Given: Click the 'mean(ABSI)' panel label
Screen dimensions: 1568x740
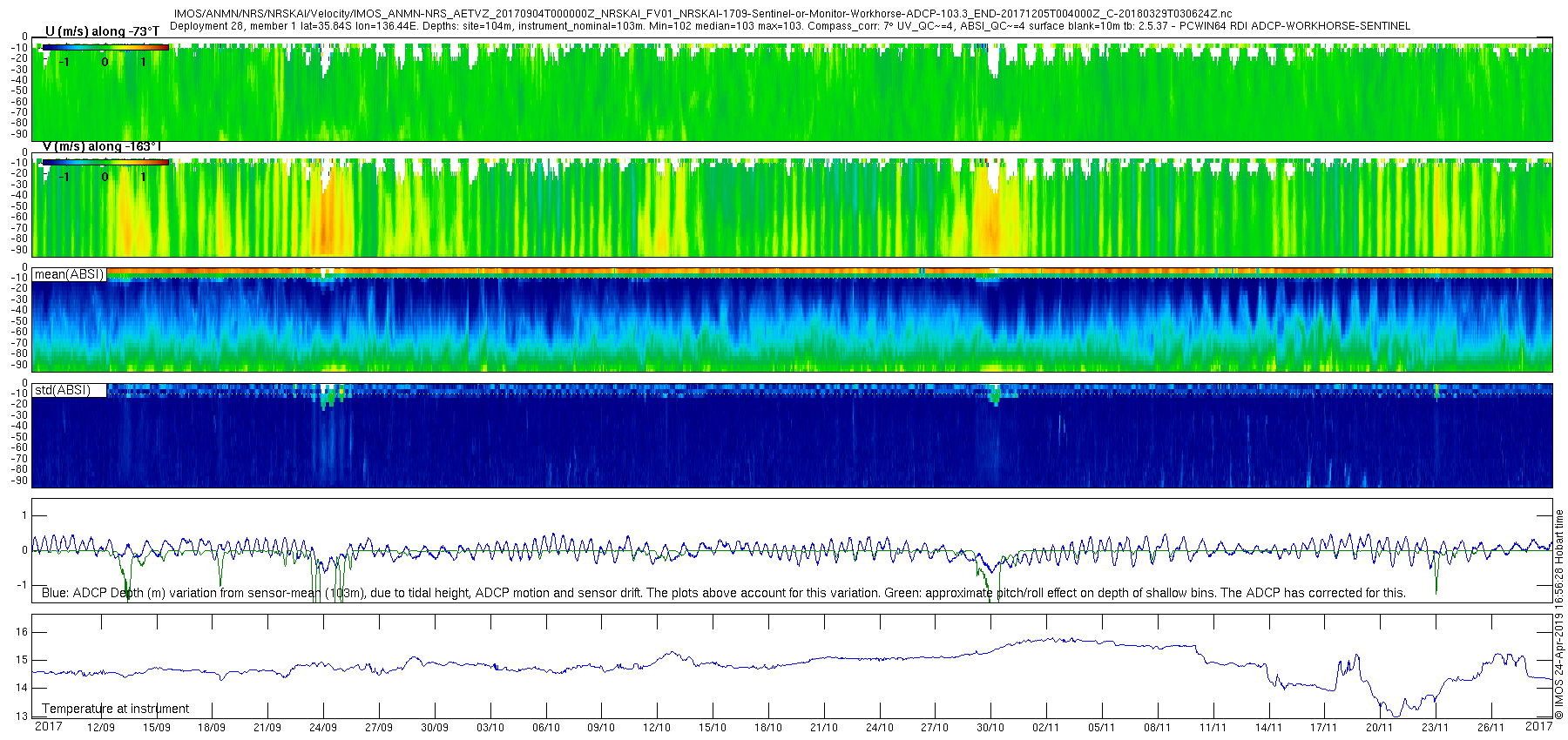Looking at the screenshot, I should (x=69, y=274).
